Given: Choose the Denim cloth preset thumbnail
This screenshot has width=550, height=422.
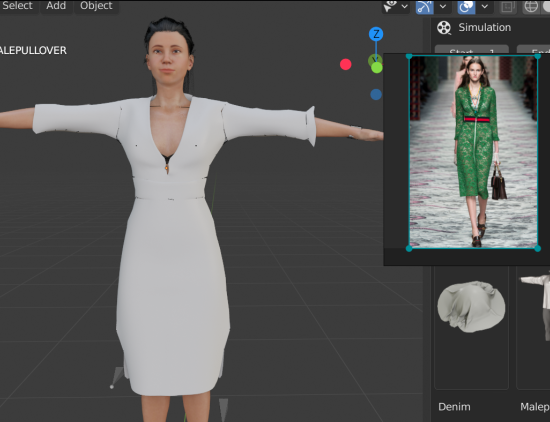Looking at the screenshot, I should pyautogui.click(x=471, y=306).
